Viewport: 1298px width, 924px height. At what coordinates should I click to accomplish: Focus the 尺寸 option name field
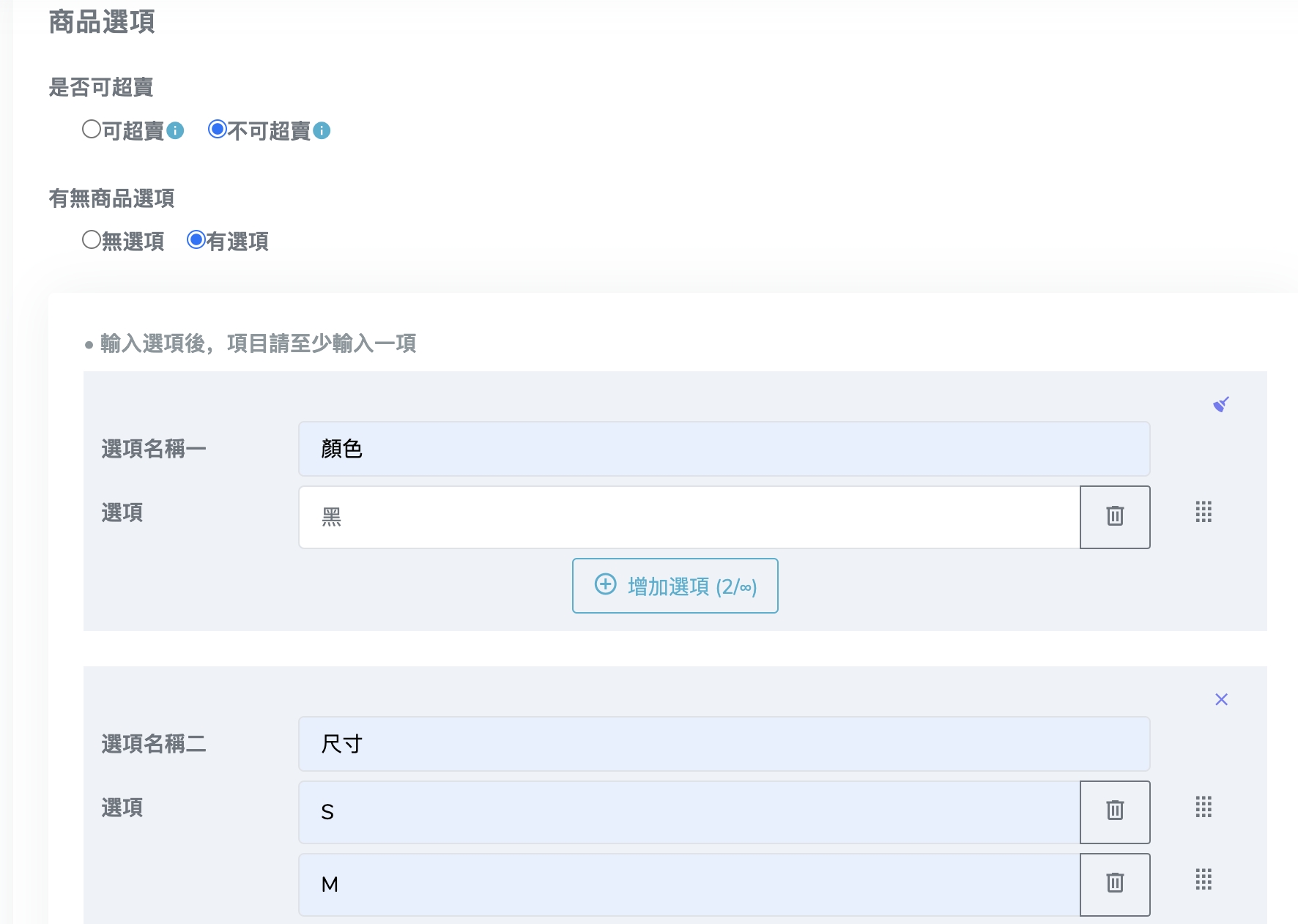click(x=723, y=744)
